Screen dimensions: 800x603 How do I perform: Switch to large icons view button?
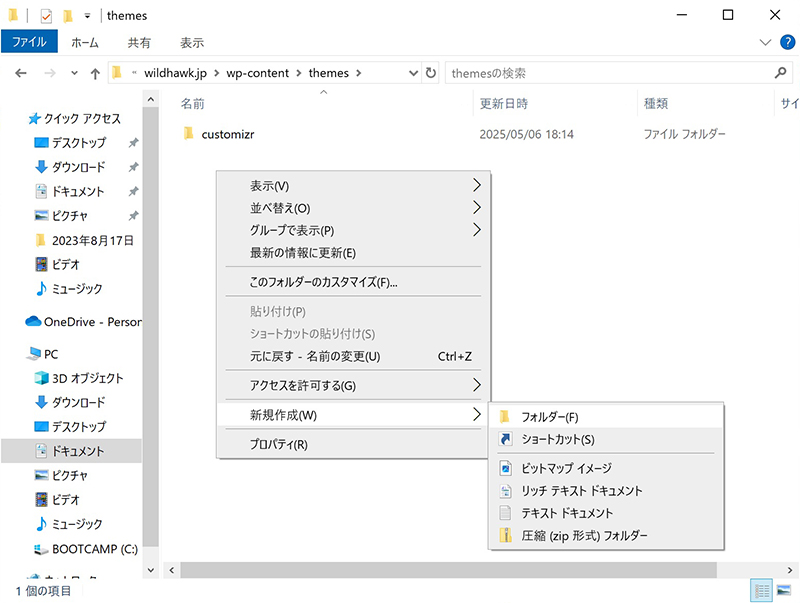click(x=785, y=591)
